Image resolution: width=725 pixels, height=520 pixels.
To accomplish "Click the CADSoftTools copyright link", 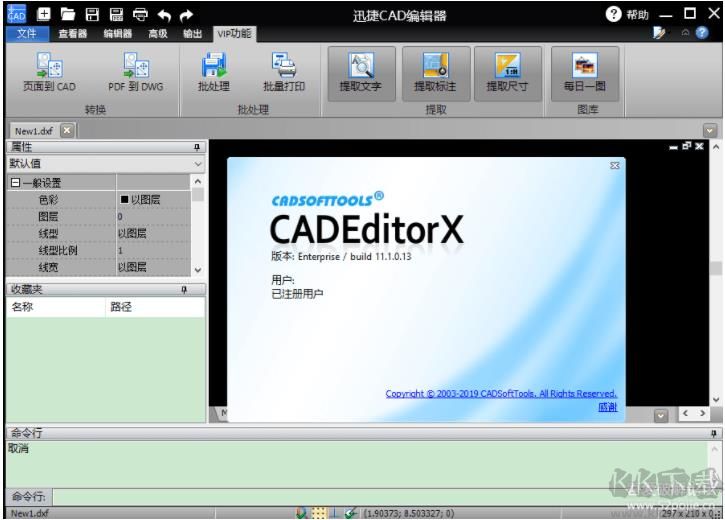I will click(x=501, y=394).
